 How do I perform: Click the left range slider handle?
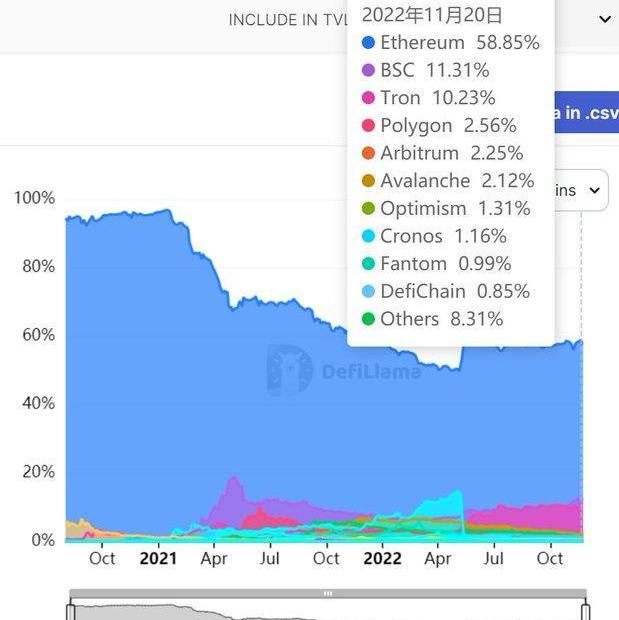[x=71, y=610]
